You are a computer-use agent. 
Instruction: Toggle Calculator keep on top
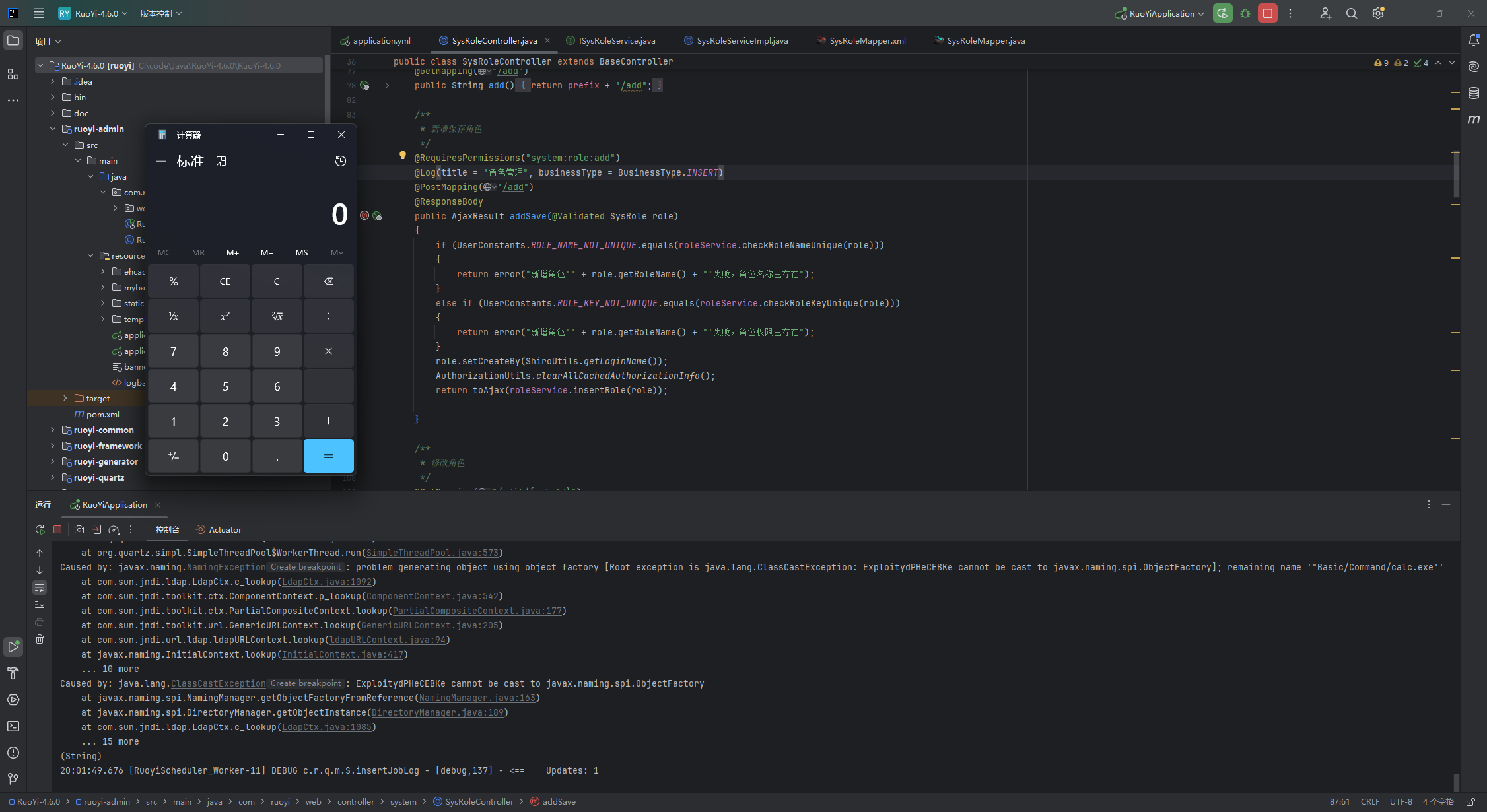point(221,161)
